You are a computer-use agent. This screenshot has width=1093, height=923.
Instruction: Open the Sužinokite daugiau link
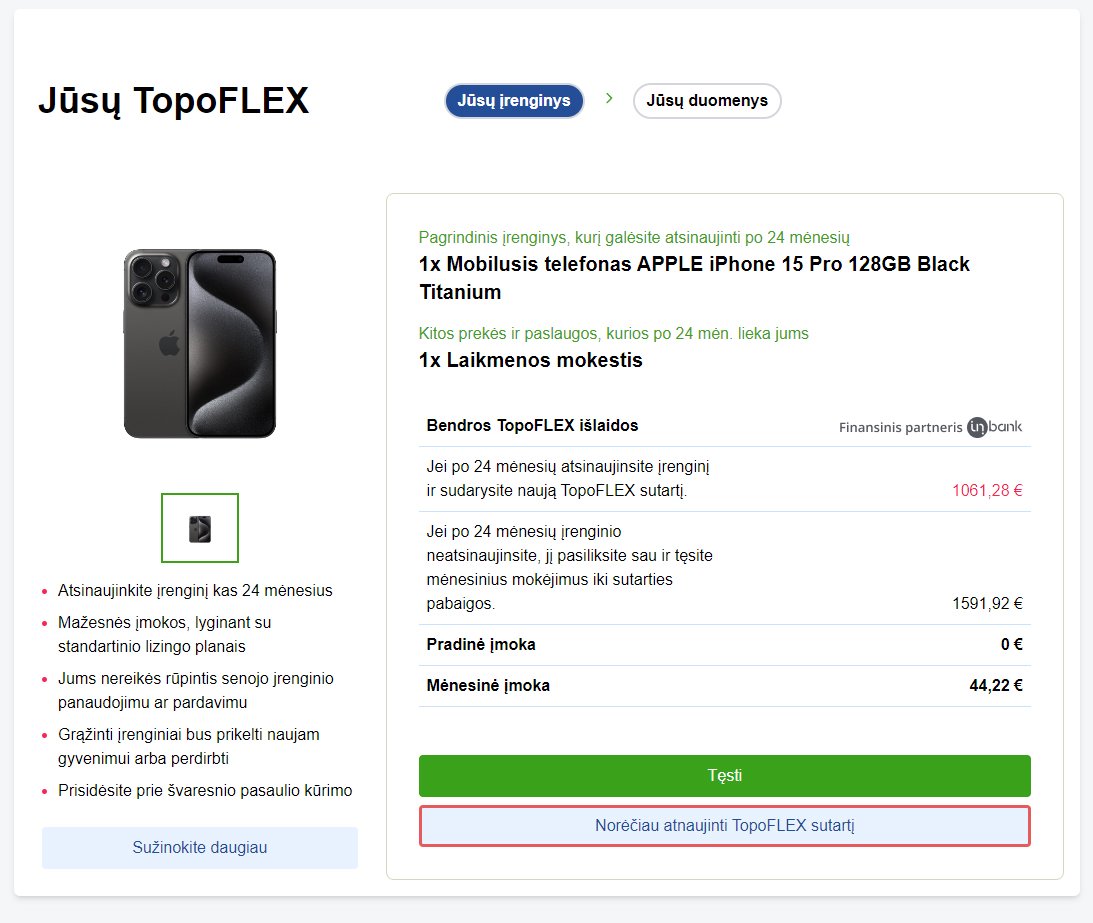(x=200, y=848)
